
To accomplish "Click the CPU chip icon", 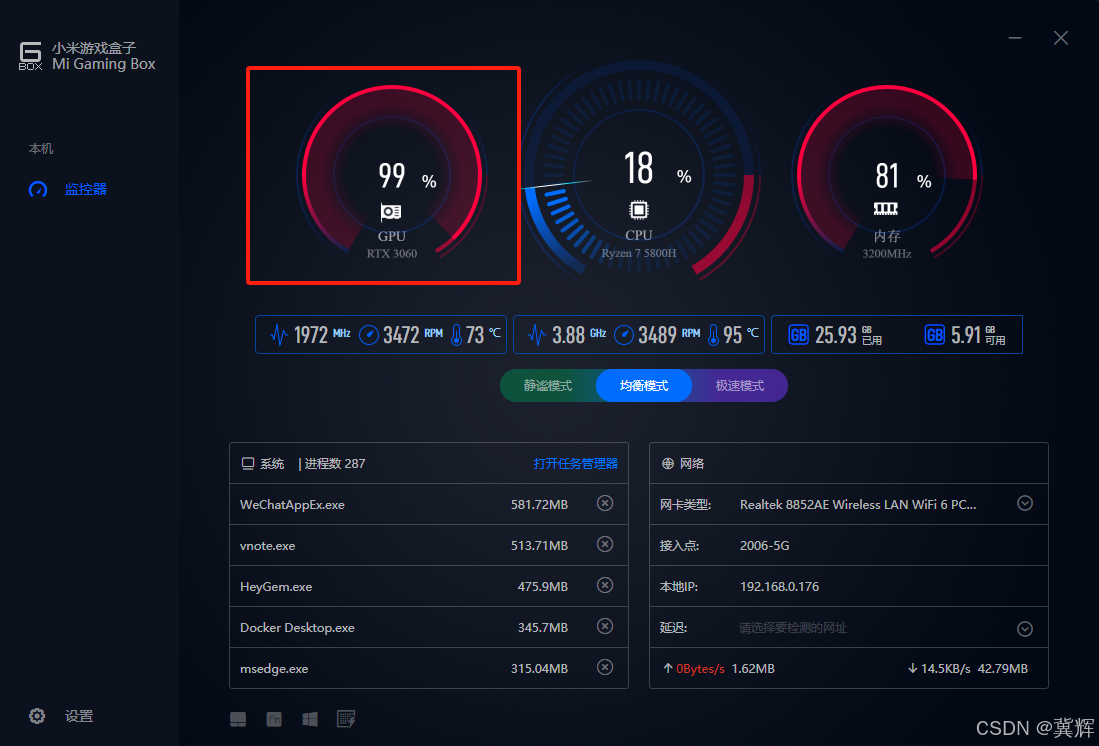I will 639,210.
